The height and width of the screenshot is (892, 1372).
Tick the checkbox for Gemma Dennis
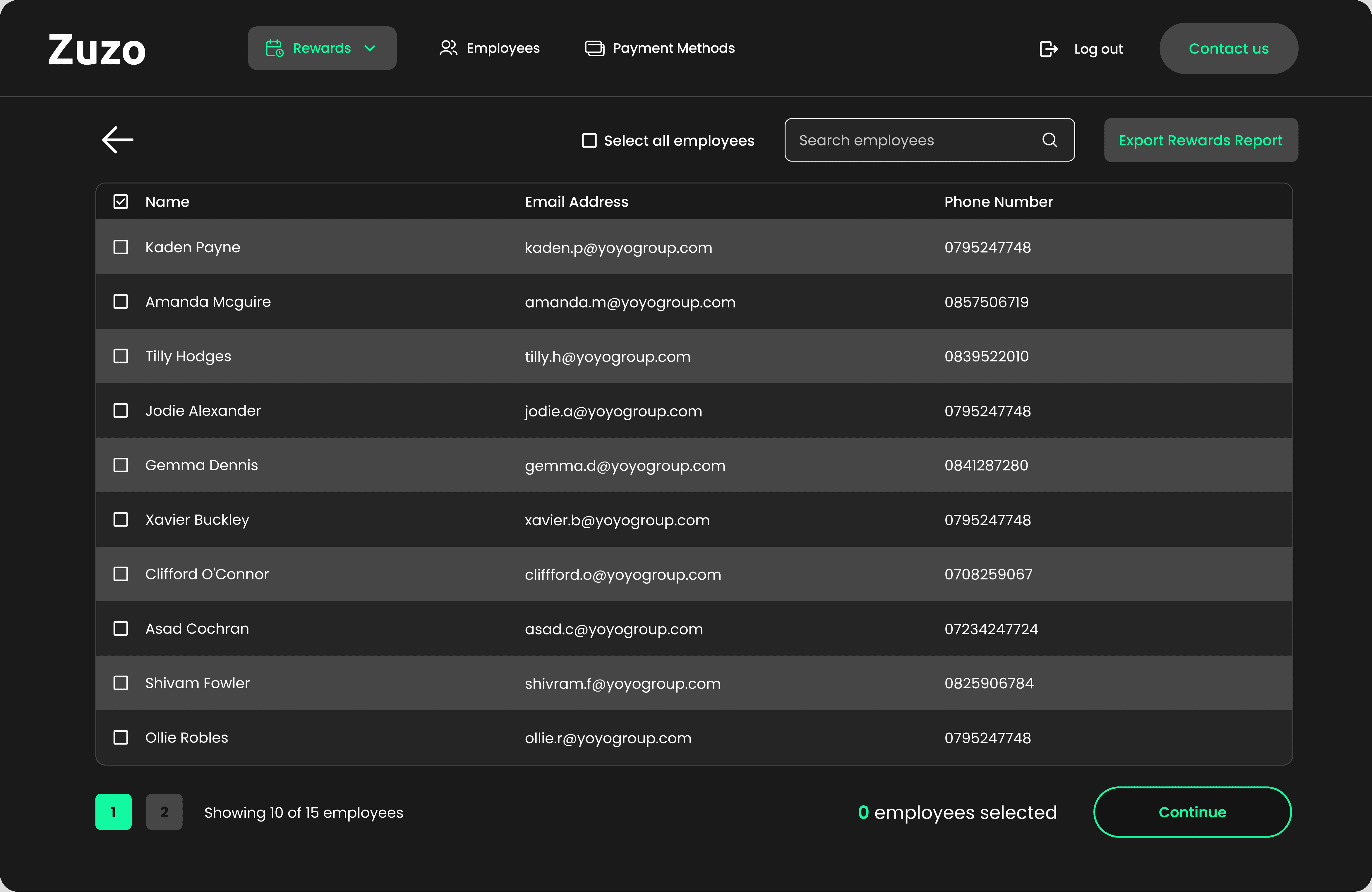121,465
